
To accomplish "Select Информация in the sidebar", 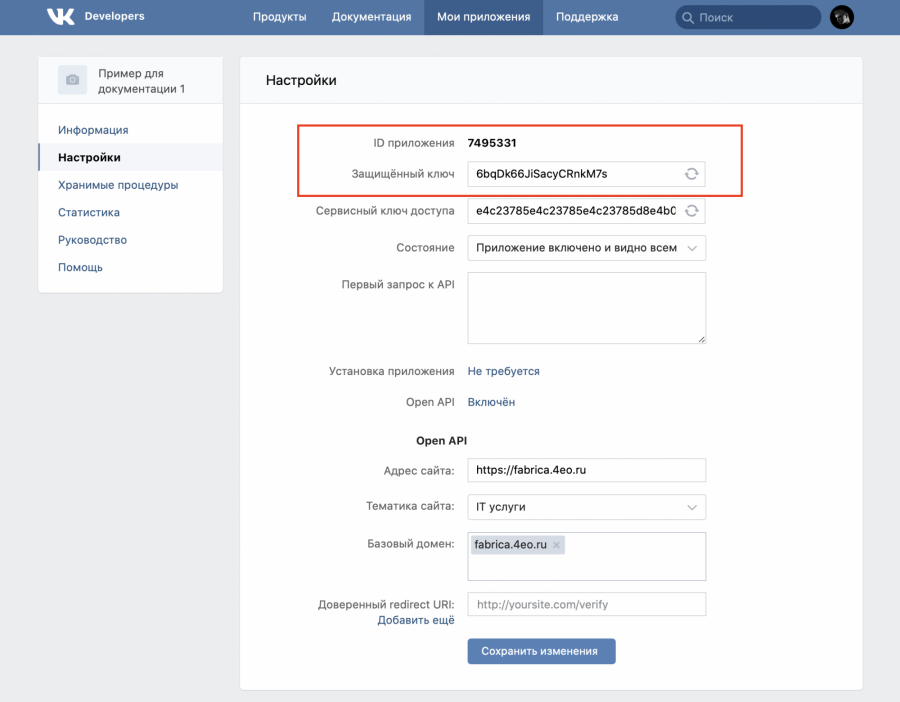I will point(93,130).
